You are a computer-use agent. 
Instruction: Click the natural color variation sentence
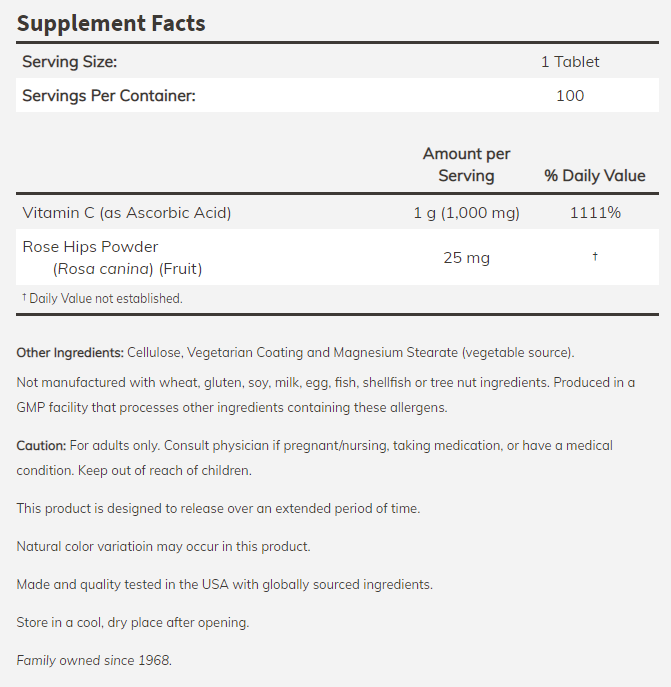pos(163,546)
